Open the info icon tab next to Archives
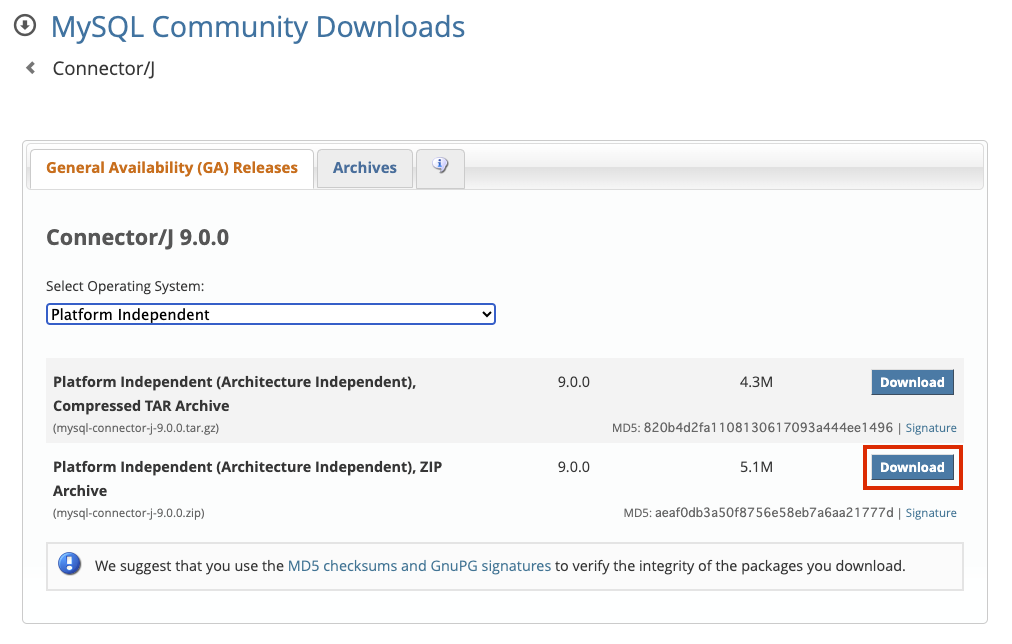 [x=440, y=167]
